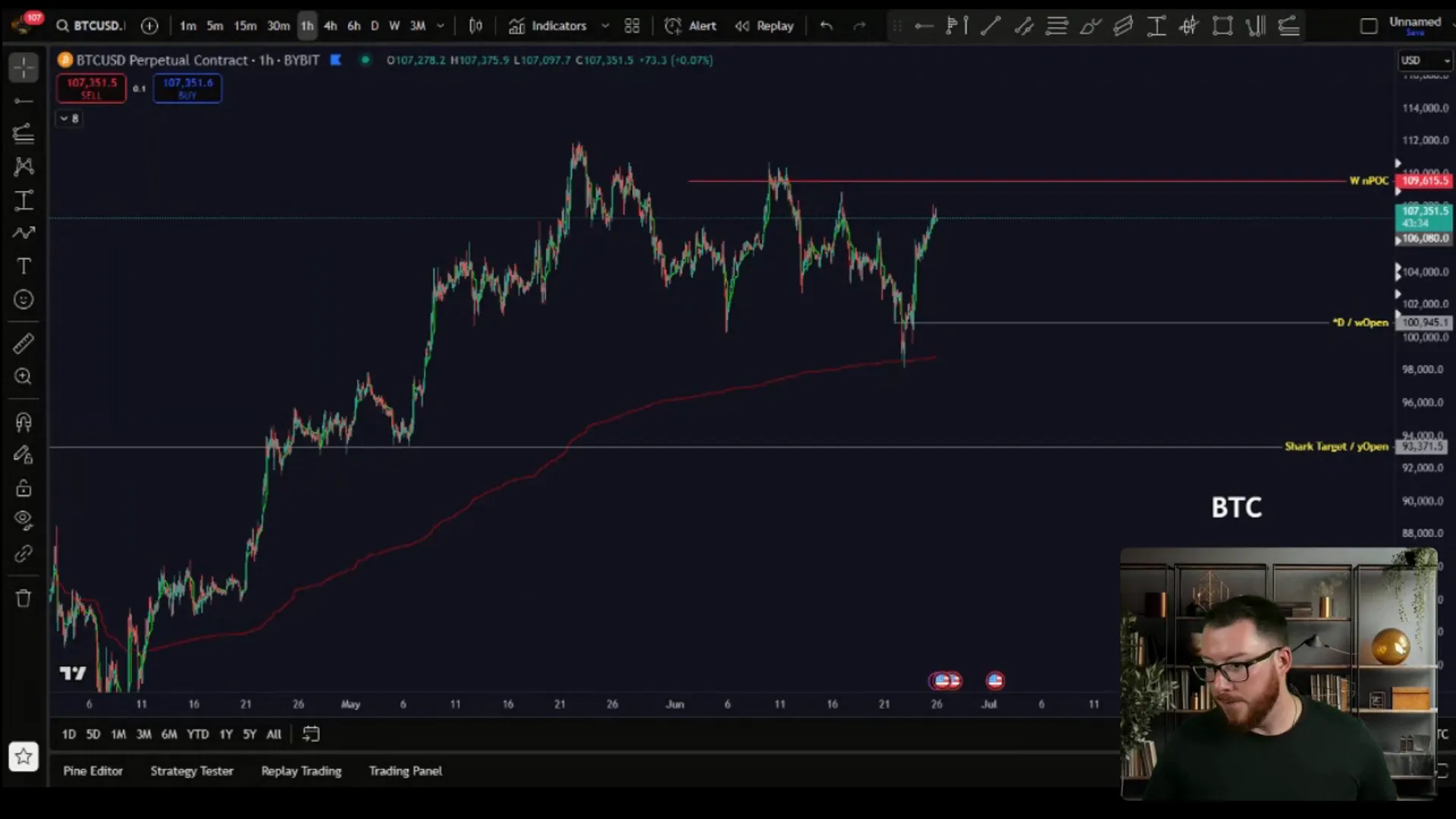
Task: Open the candlestick chart type menu
Action: click(475, 26)
